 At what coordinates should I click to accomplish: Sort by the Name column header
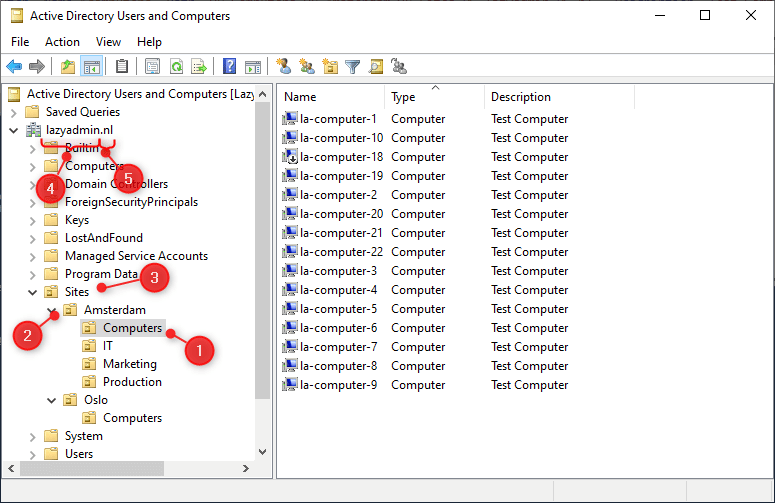331,97
